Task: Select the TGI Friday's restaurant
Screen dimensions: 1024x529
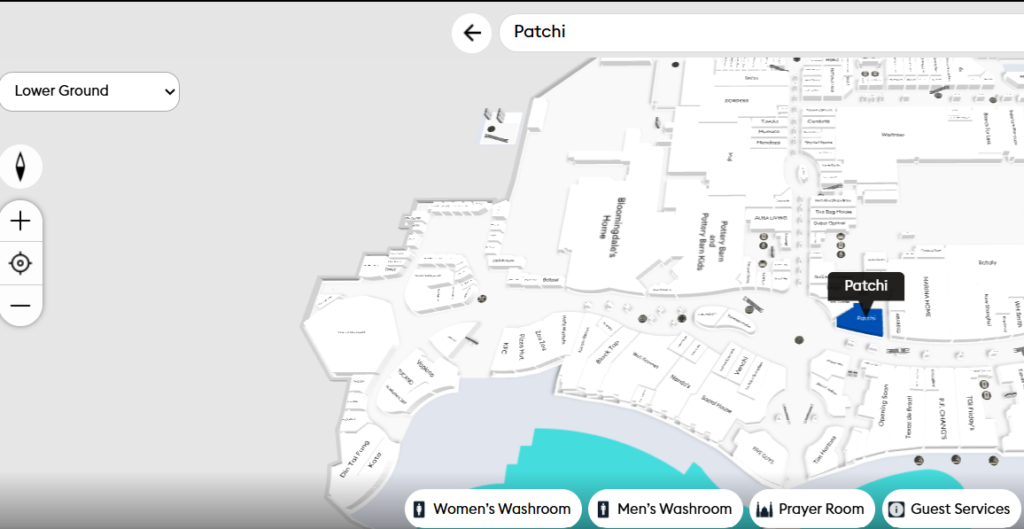Action: 970,413
